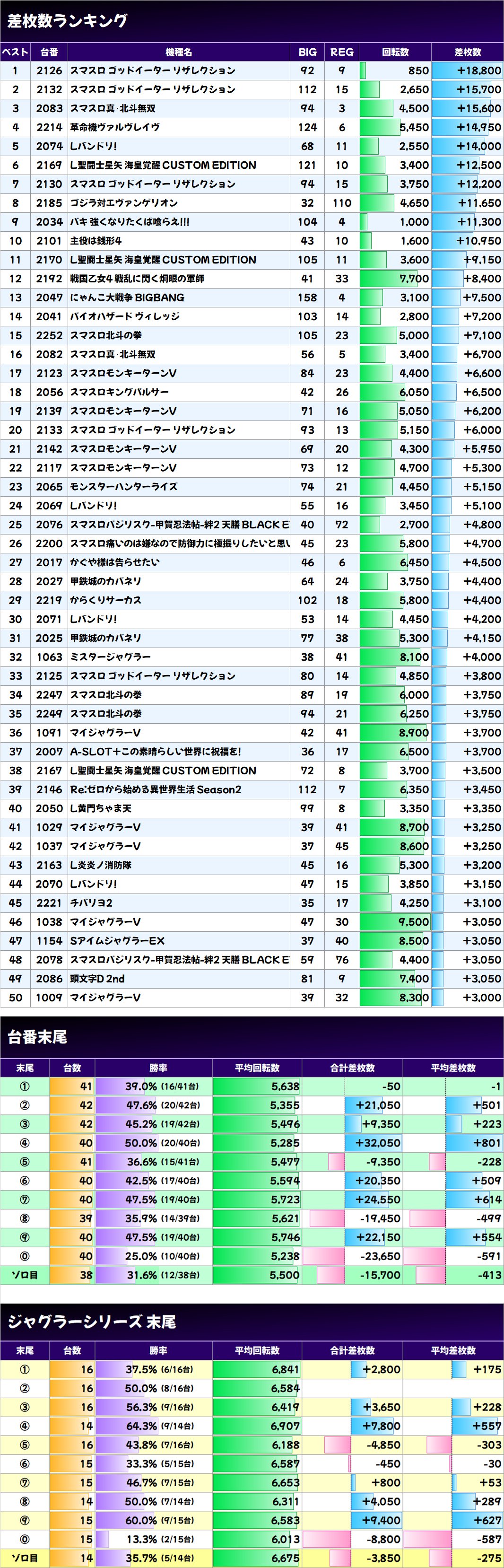Click A-SLOT+この素晴らしい世界に祝福を! entry

click(x=155, y=752)
